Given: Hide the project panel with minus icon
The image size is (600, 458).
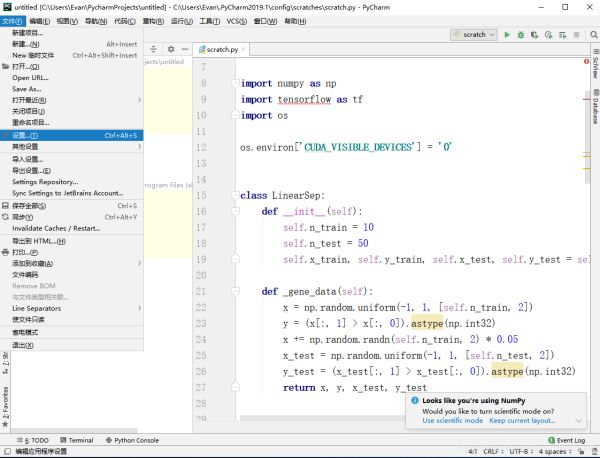Looking at the screenshot, I should 184,48.
